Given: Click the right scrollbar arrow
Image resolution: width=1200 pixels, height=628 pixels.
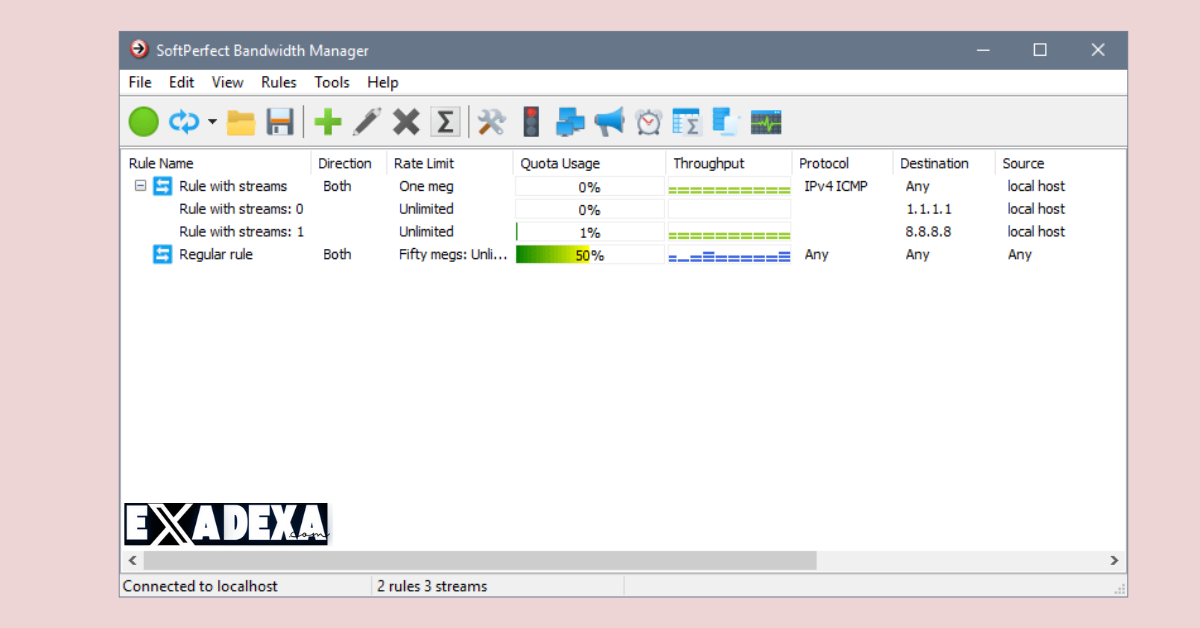Looking at the screenshot, I should pos(1114,561).
